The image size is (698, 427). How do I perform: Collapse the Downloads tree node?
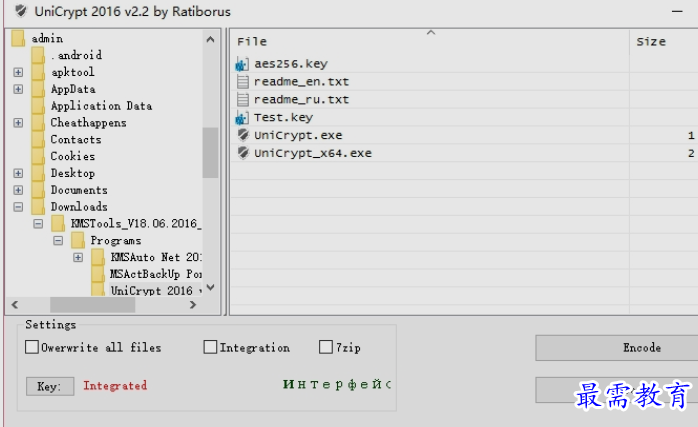(18, 207)
